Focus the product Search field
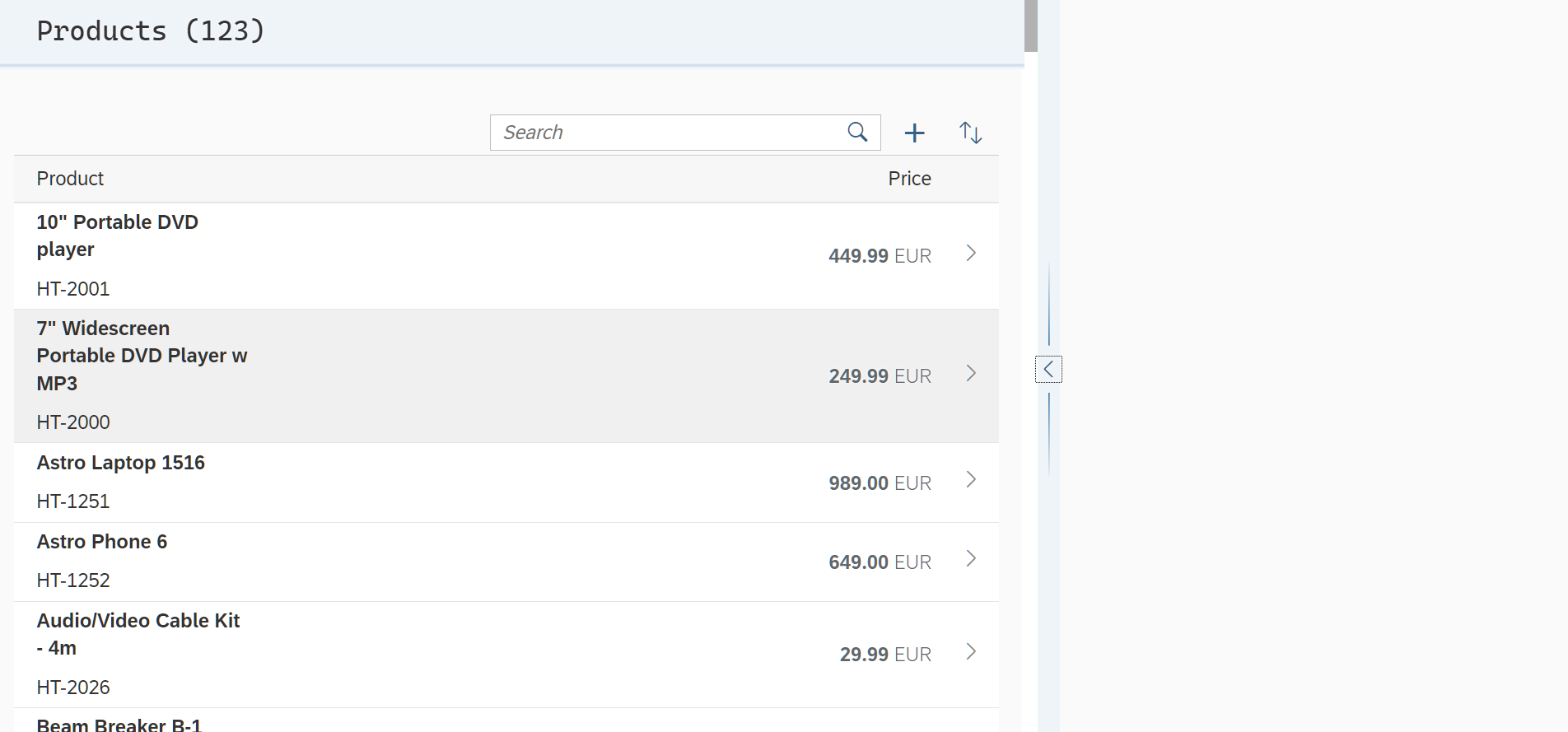 coord(667,133)
